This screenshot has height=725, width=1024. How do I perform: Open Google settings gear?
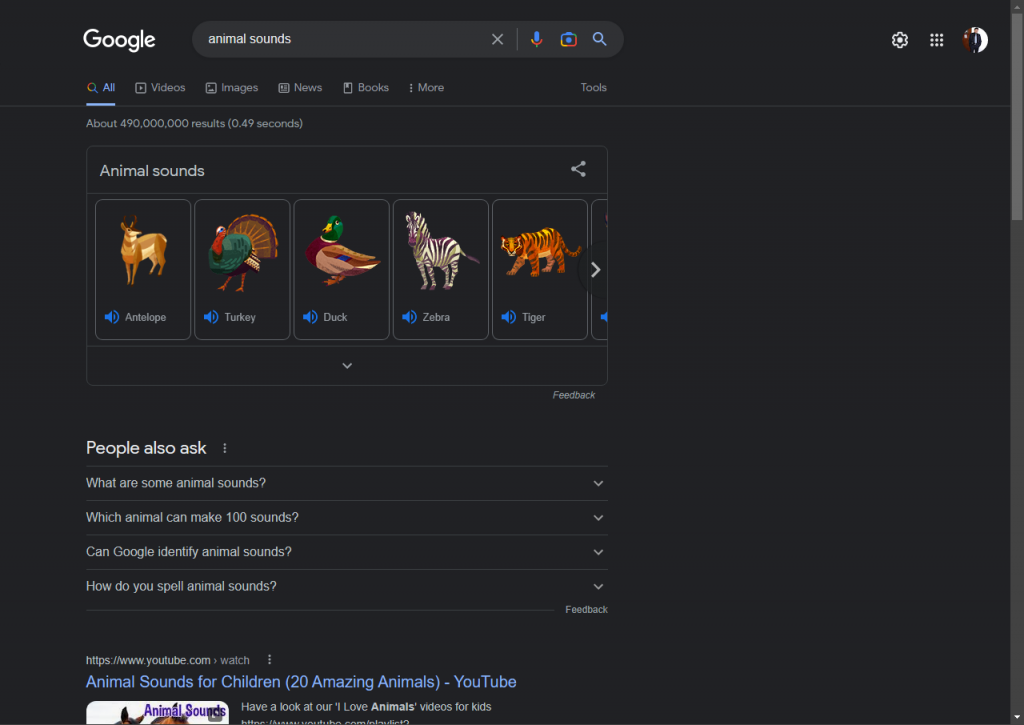point(900,40)
